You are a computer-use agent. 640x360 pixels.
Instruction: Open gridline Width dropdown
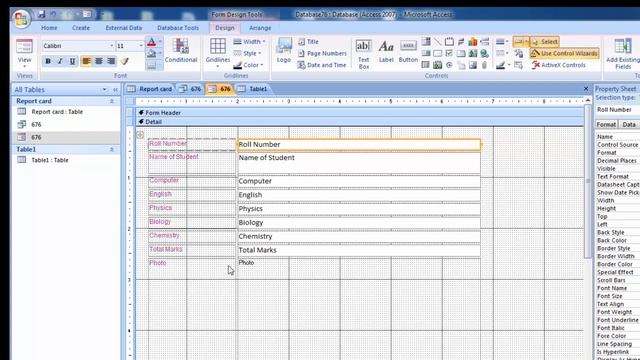[249, 42]
